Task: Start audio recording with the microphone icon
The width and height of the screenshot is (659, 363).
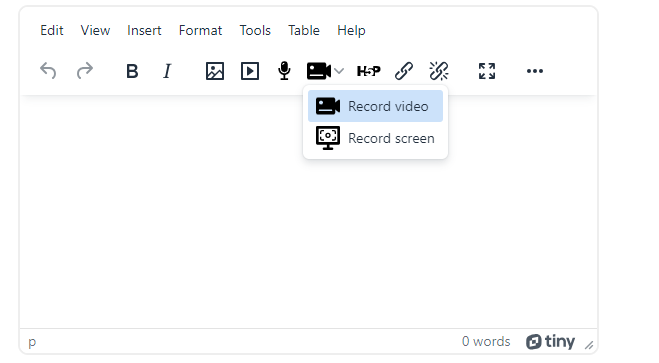Action: [285, 71]
